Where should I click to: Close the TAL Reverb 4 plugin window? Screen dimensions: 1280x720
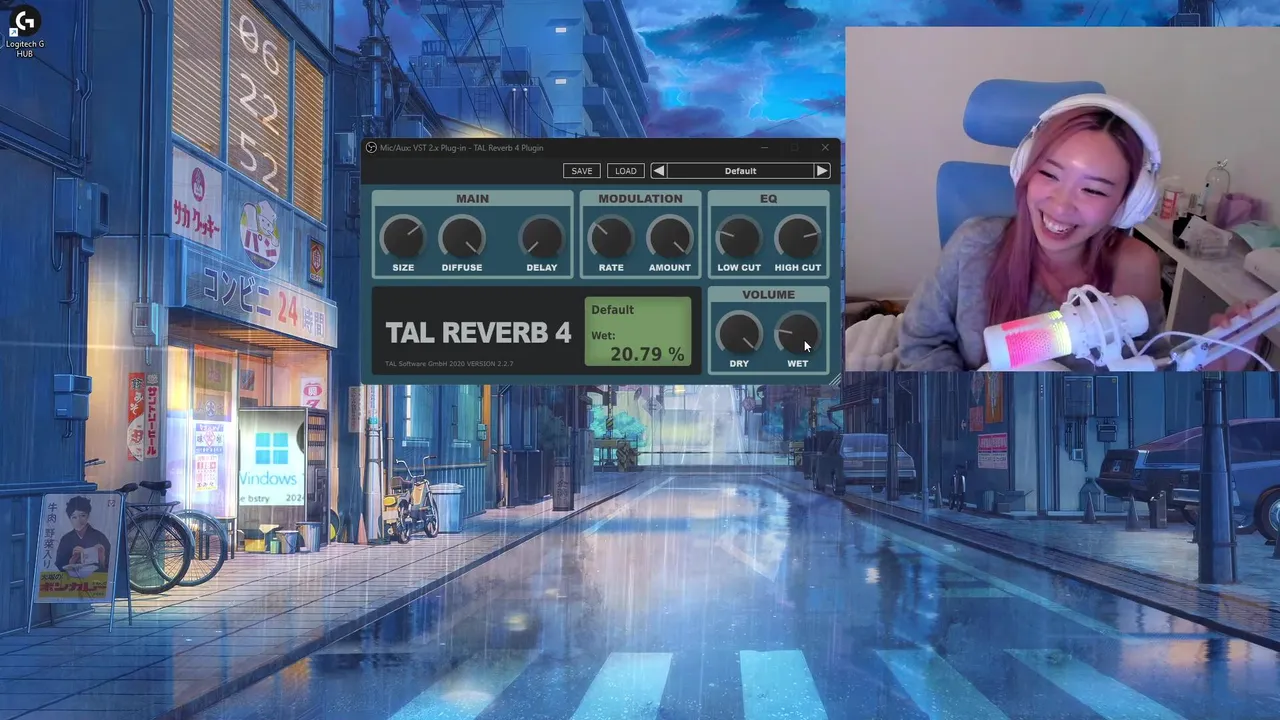[825, 148]
